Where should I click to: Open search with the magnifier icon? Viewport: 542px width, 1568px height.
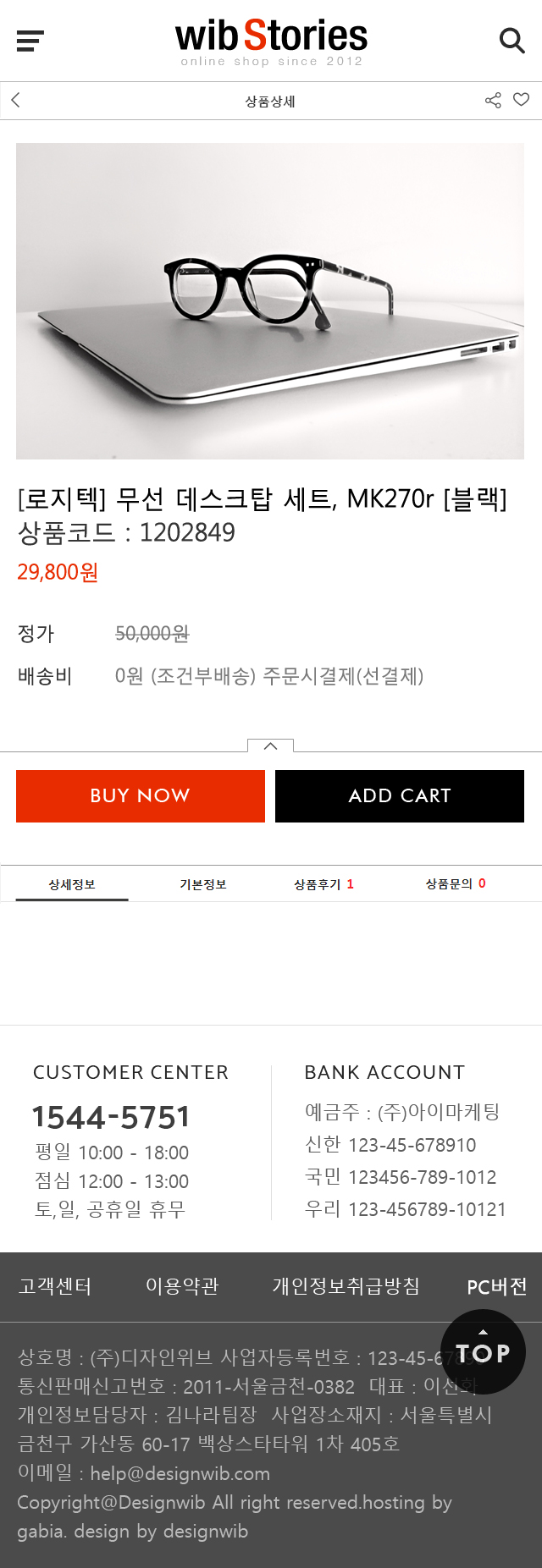[x=512, y=41]
